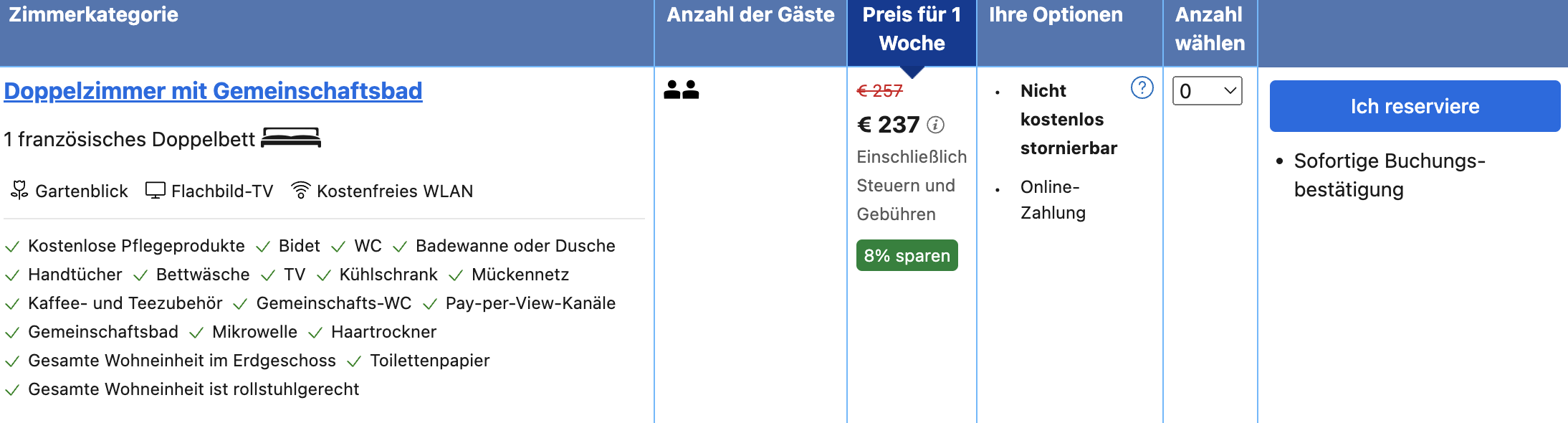Open the room quantity dropdown showing 0
This screenshot has width=1568, height=423.
(1208, 91)
